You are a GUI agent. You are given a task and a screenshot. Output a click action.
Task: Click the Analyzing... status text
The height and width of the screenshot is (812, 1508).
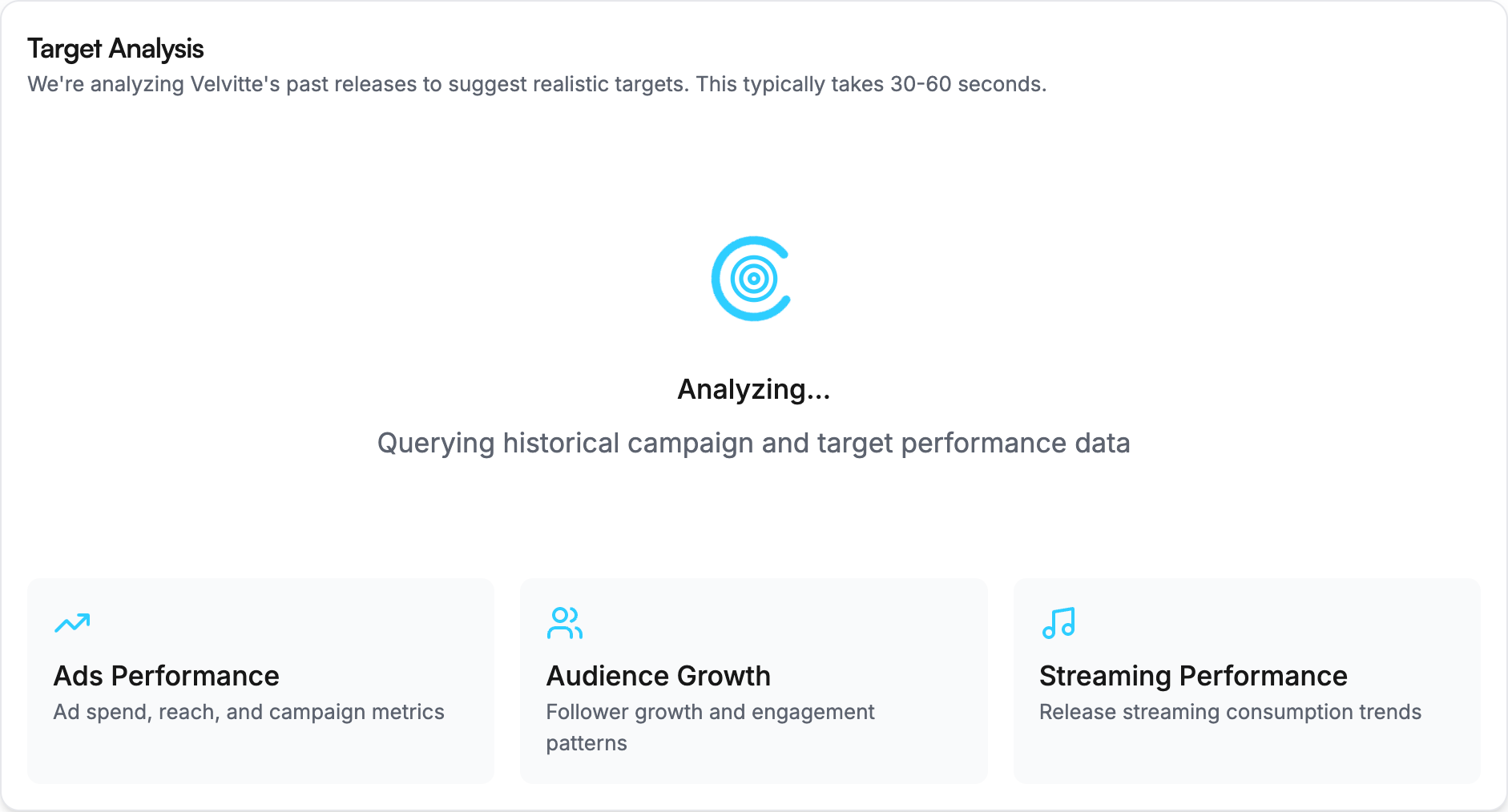(x=753, y=390)
